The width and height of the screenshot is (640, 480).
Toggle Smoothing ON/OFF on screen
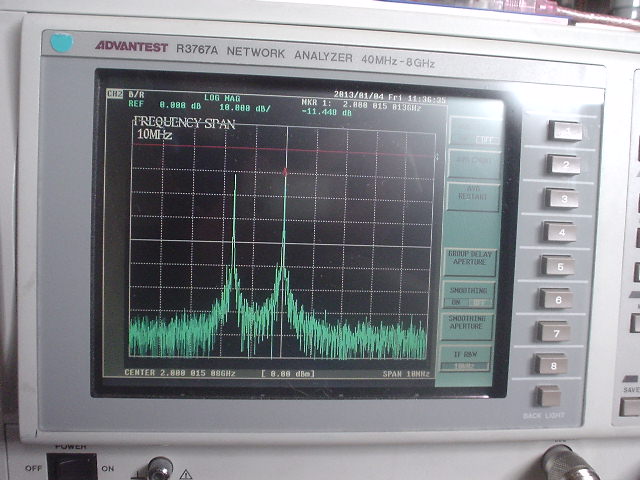click(x=471, y=294)
